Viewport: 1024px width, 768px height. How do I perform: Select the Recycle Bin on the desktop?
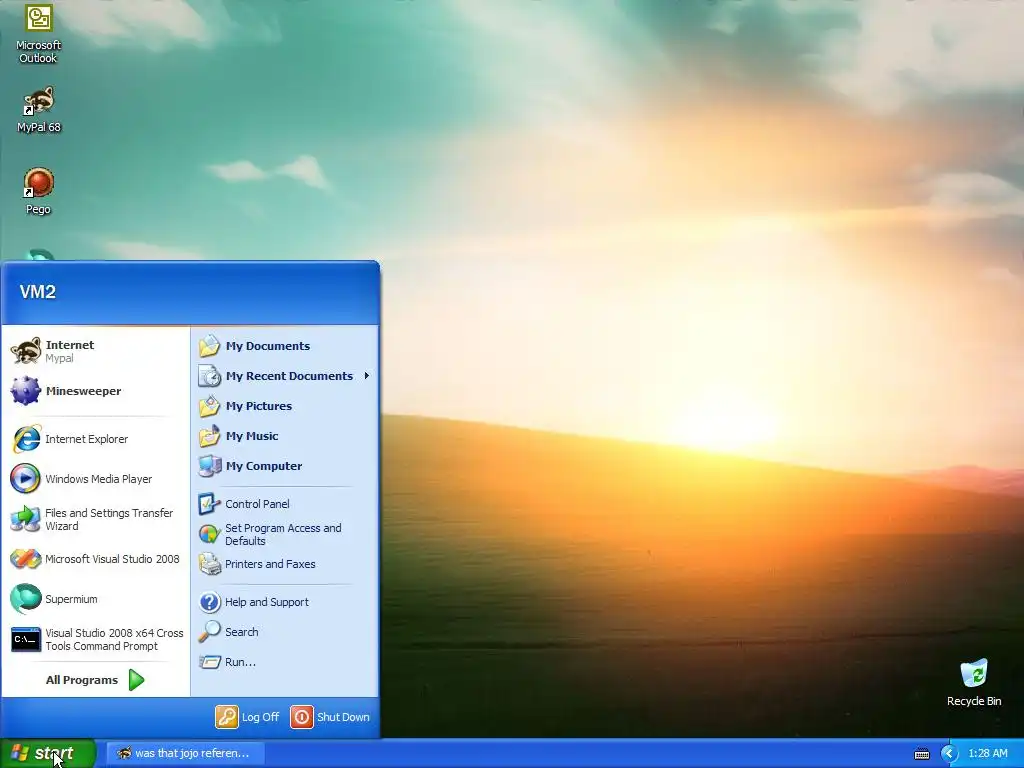(974, 683)
